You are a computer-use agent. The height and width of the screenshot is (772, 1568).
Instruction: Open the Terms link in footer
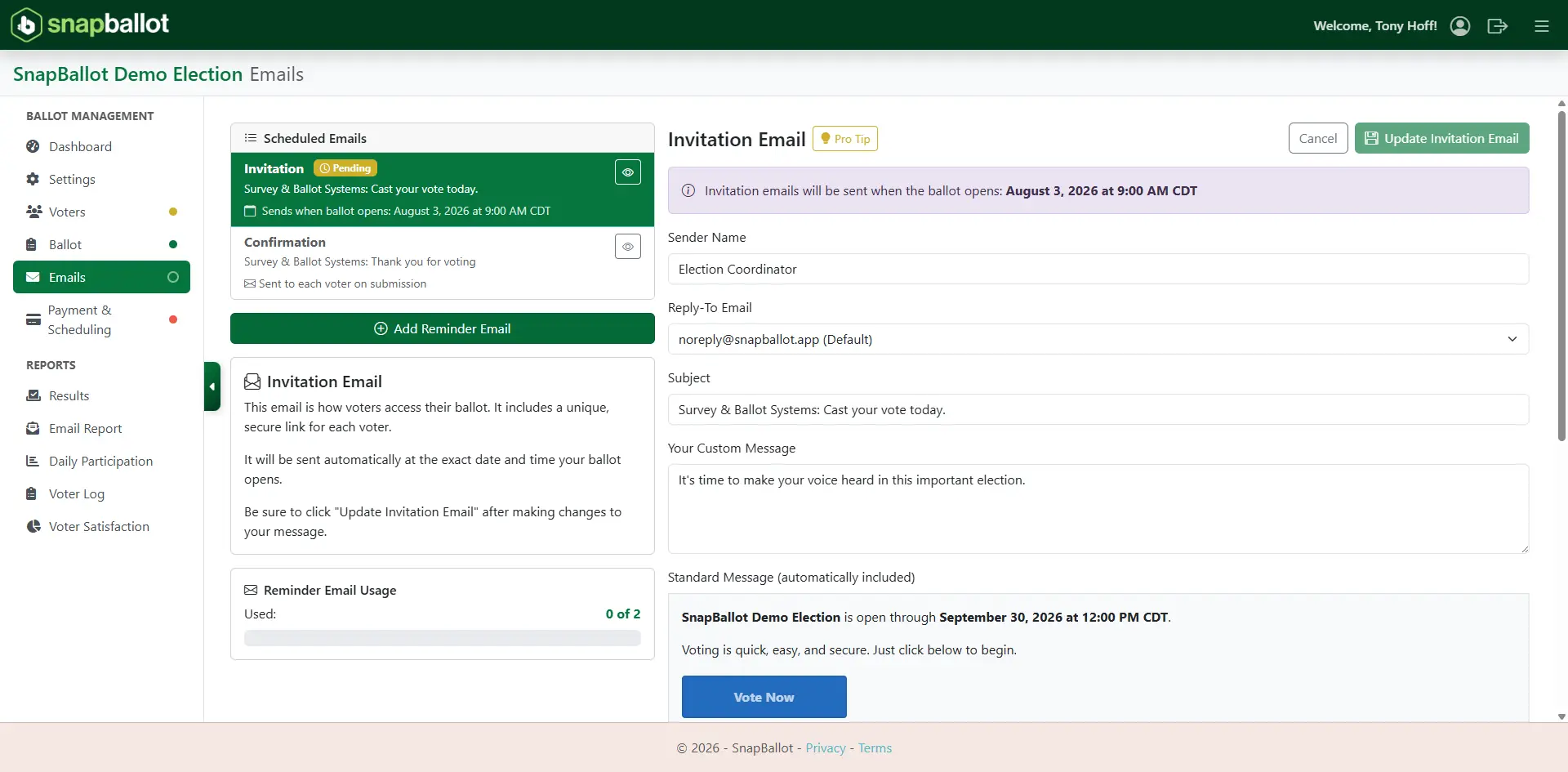tap(875, 748)
